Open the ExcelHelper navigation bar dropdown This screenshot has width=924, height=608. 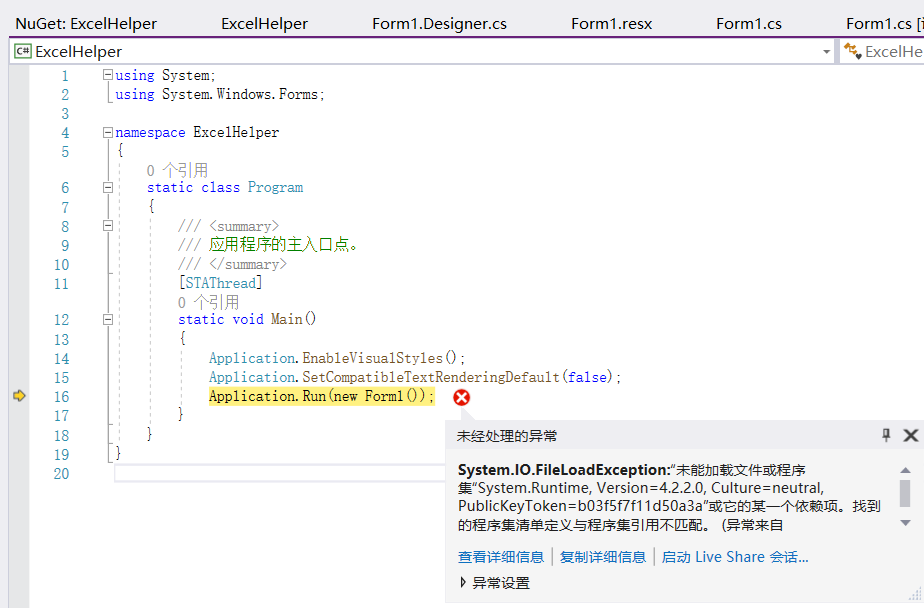(825, 50)
